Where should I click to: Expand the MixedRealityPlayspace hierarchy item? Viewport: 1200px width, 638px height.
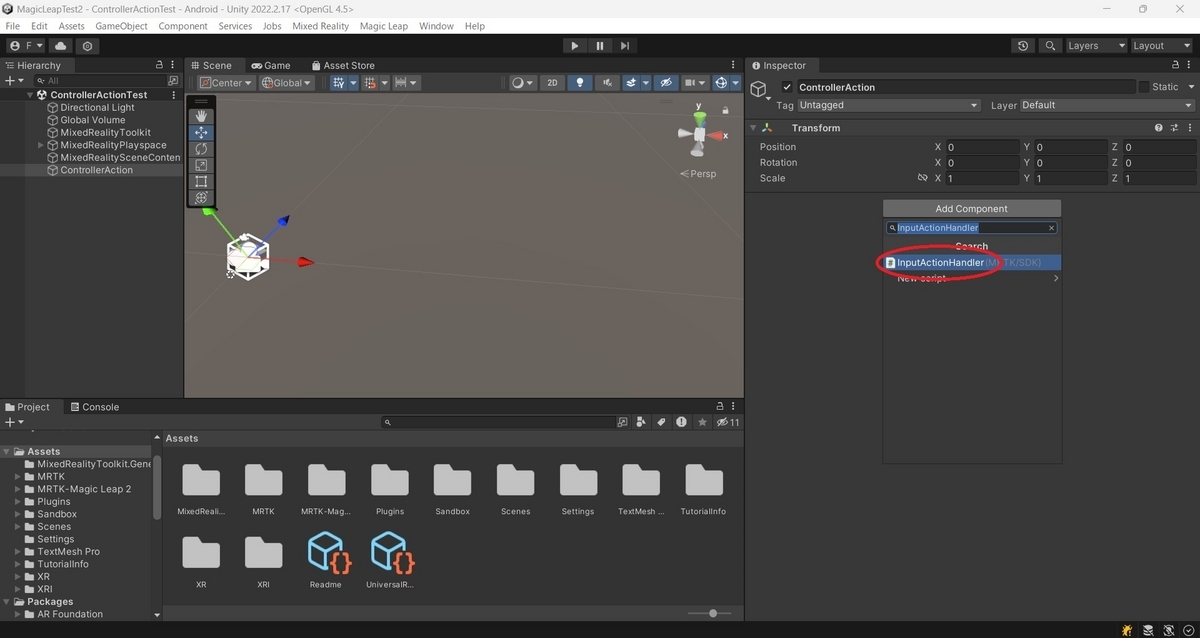tap(41, 145)
